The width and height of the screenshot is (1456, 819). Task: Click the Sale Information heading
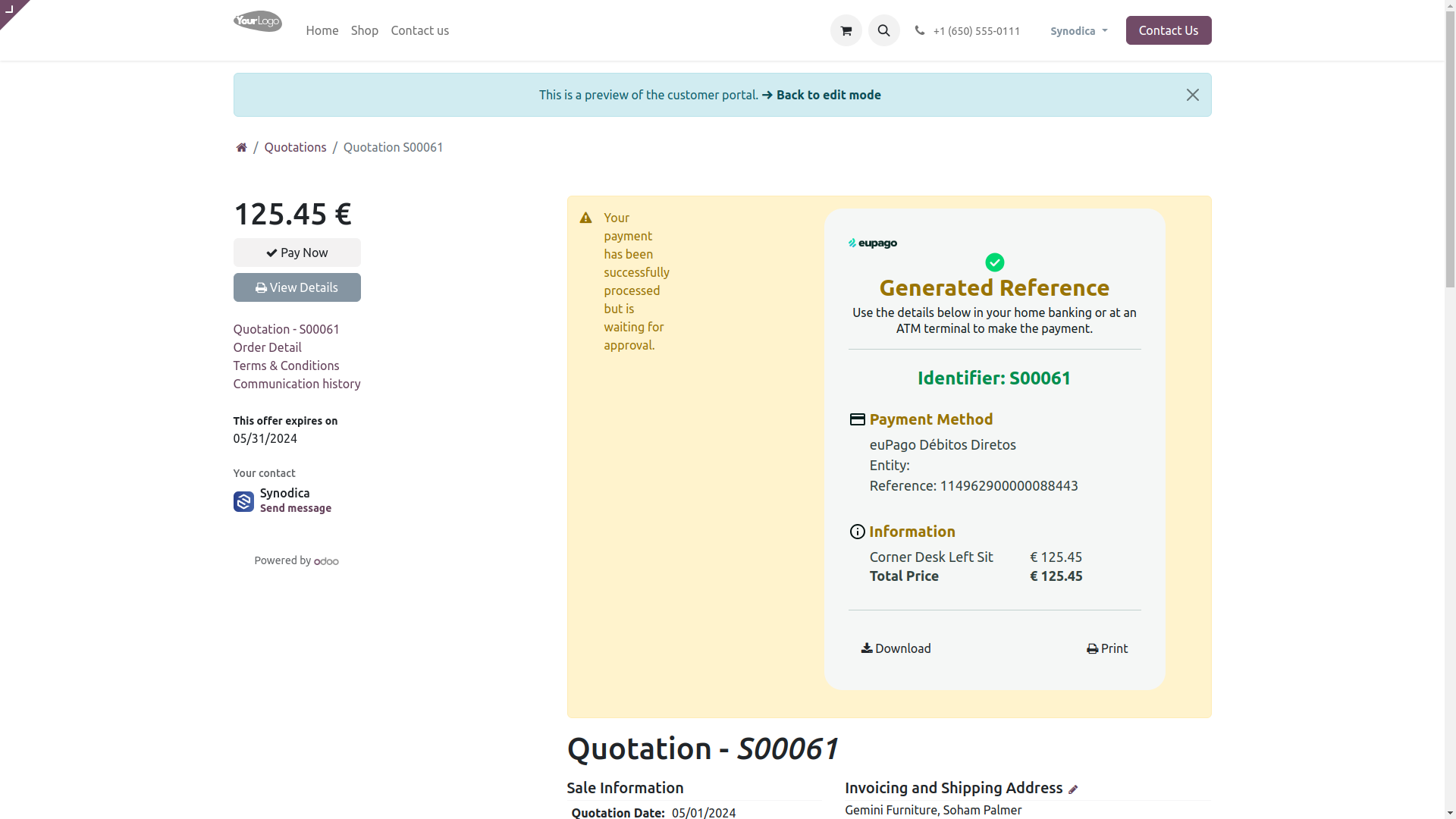626,788
